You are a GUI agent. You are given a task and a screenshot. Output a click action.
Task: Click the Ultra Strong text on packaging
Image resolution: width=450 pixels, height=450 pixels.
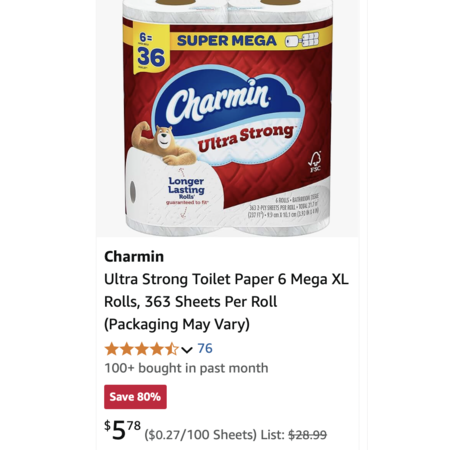[246, 138]
